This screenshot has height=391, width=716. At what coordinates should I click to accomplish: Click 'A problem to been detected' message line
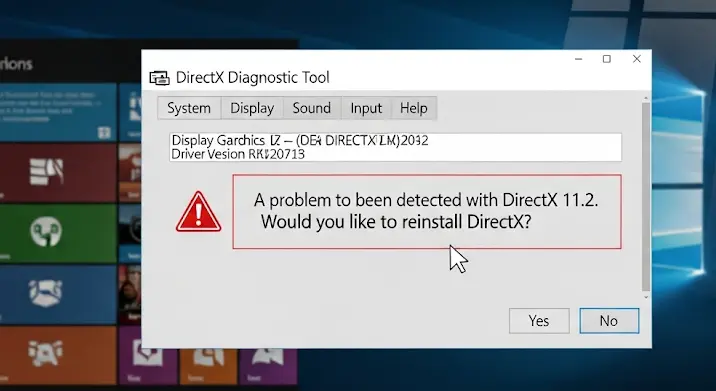(426, 200)
